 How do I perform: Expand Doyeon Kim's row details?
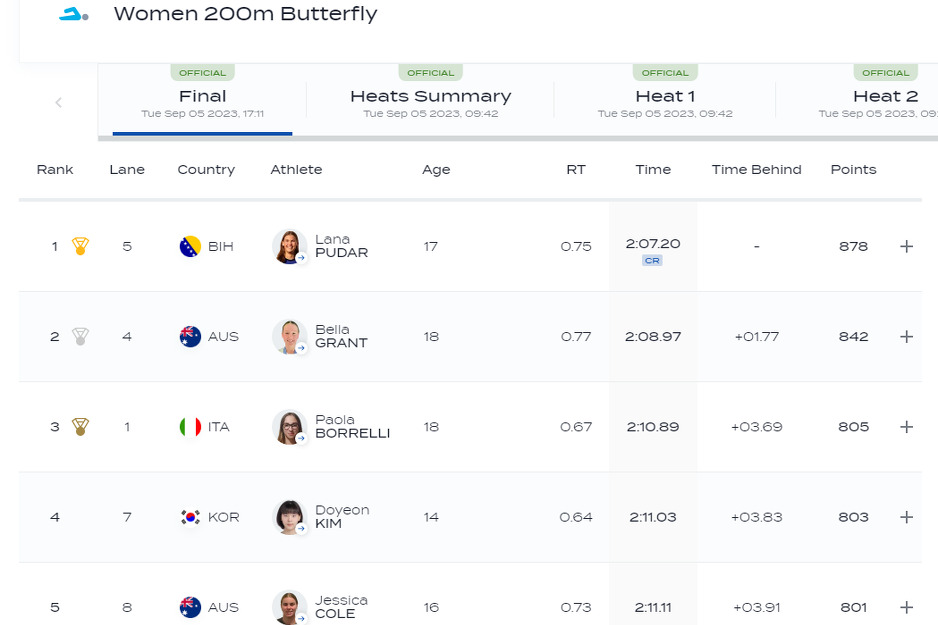tap(906, 517)
